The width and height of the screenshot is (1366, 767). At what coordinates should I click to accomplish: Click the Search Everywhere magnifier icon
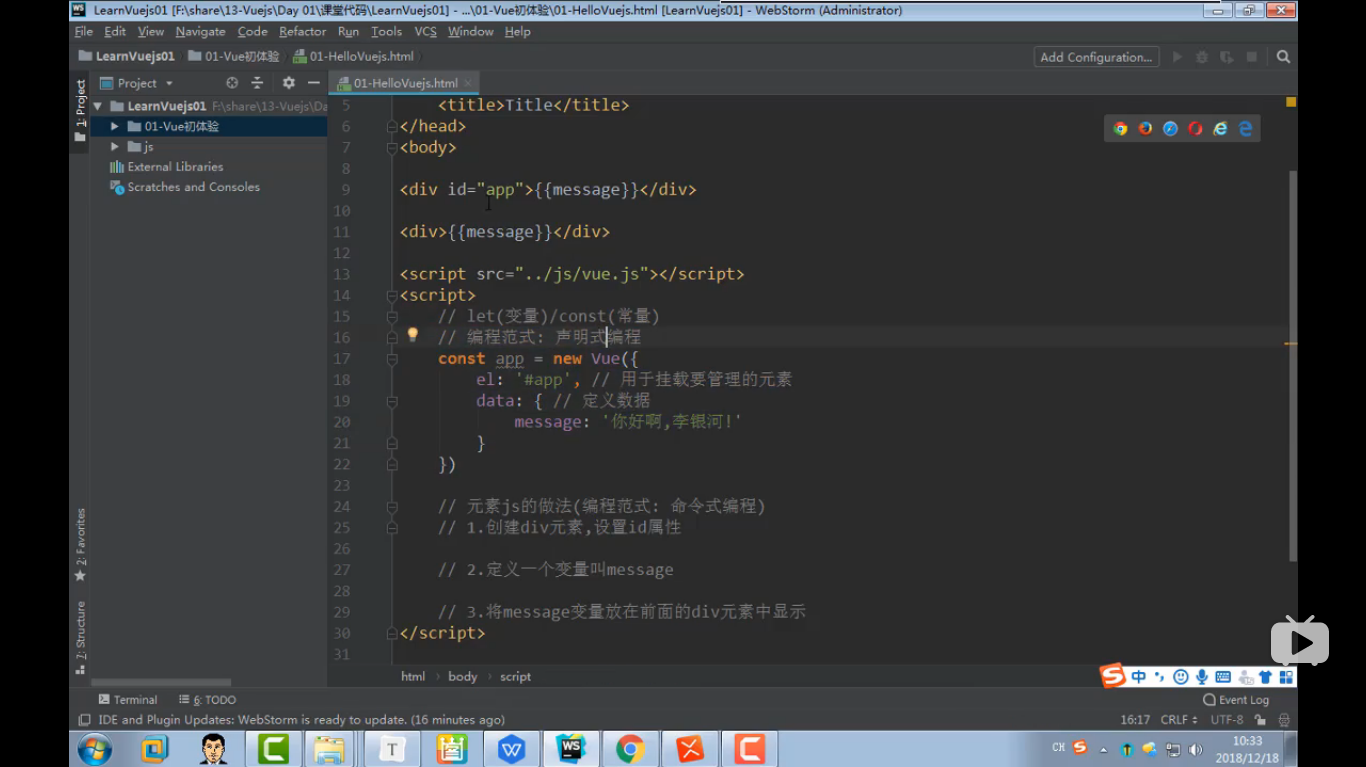pyautogui.click(x=1283, y=57)
